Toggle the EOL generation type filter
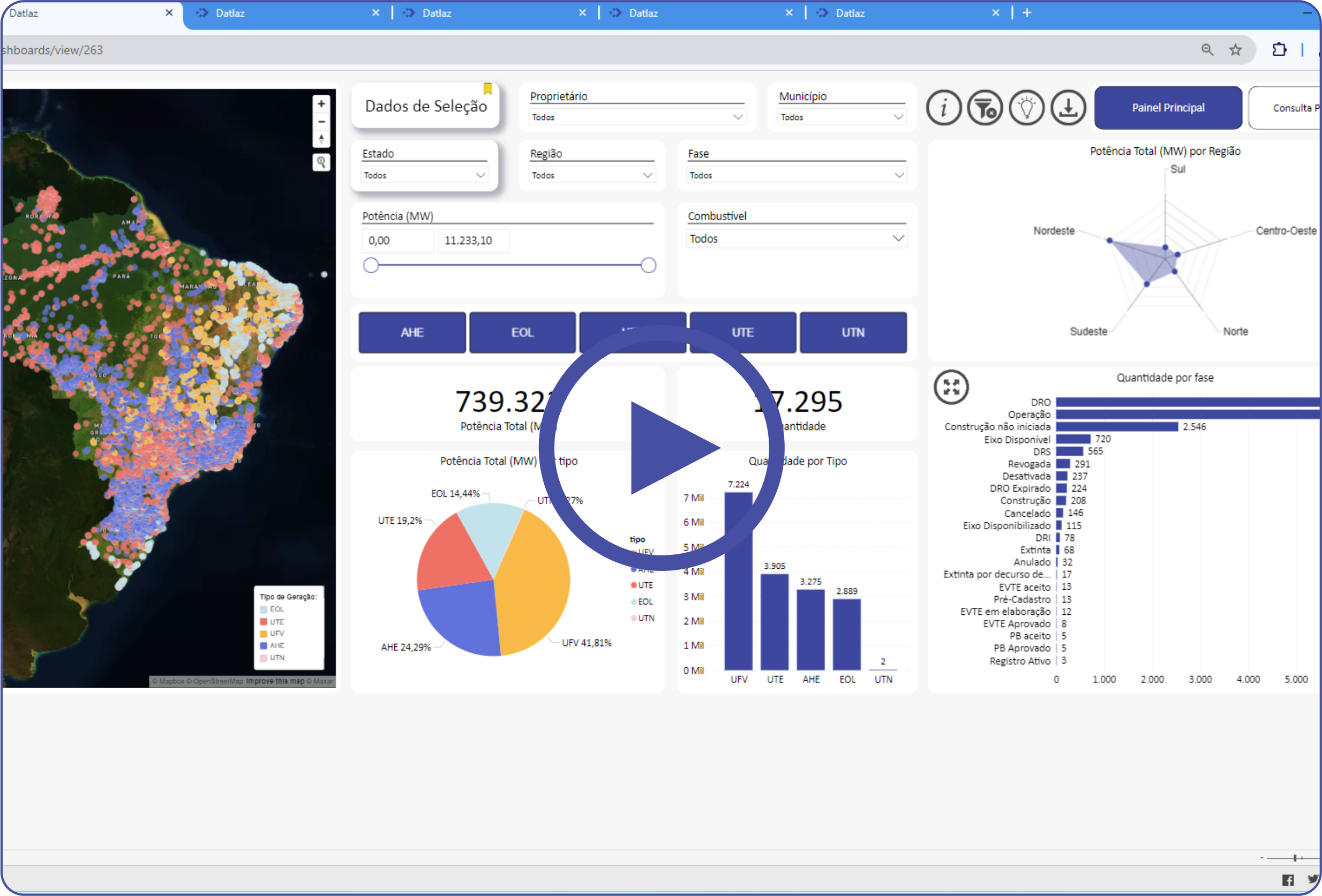The height and width of the screenshot is (896, 1322). pyautogui.click(x=522, y=332)
